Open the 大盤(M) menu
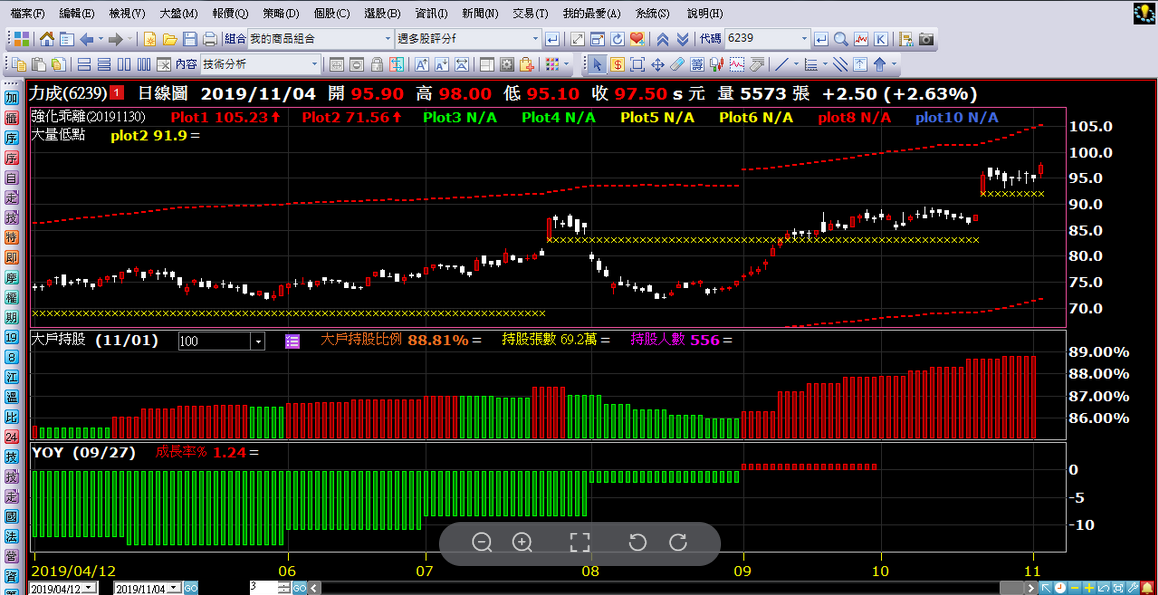This screenshot has width=1158, height=595. point(178,14)
